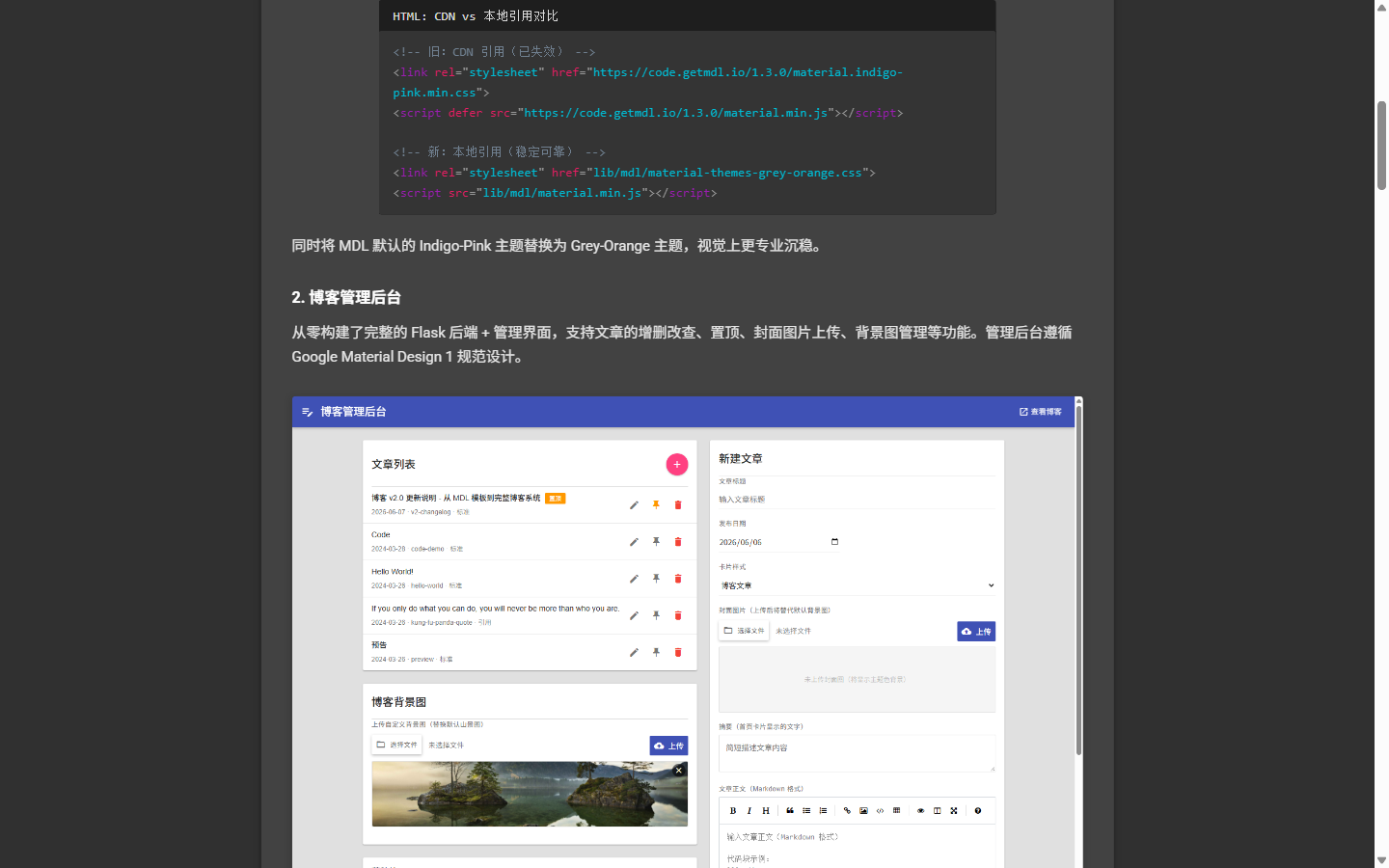
Task: Click the grey-orange stylesheet code line
Action: click(x=634, y=173)
